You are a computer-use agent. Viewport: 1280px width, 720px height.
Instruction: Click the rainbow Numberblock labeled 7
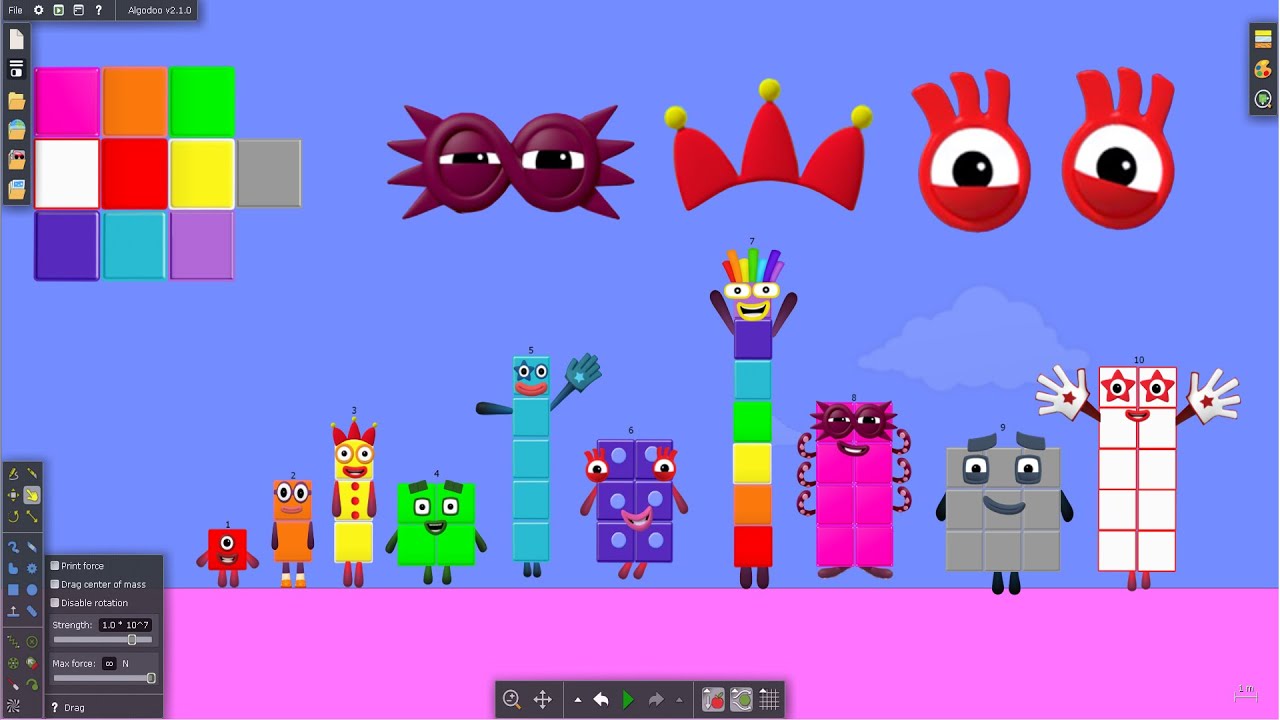click(x=753, y=418)
